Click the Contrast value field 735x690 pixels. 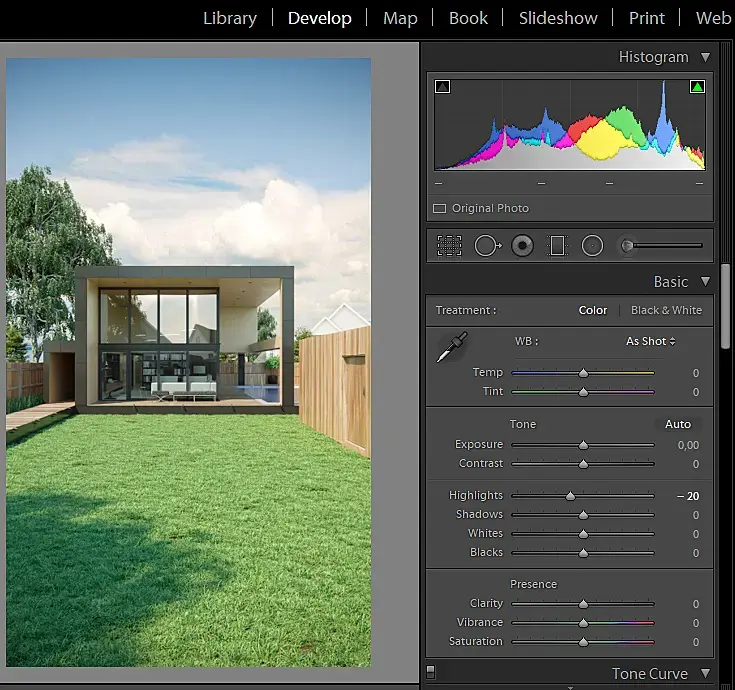(x=696, y=464)
